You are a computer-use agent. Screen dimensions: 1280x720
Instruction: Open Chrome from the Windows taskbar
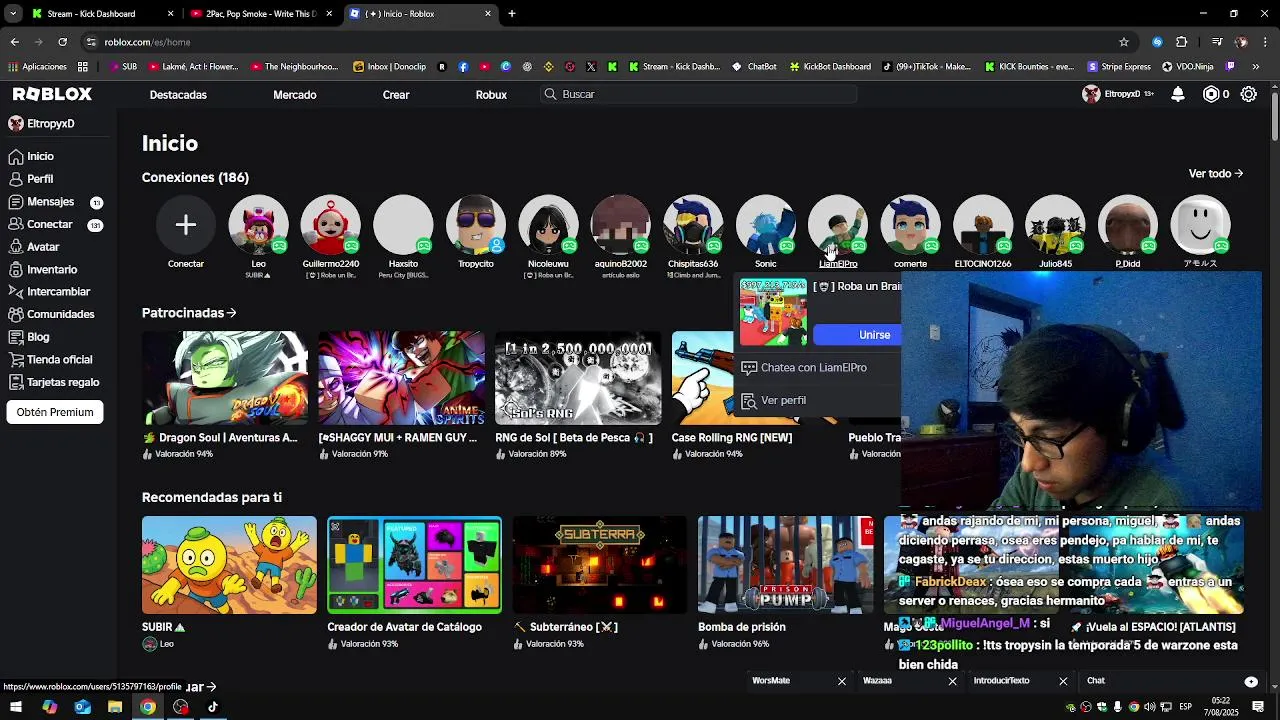(148, 707)
